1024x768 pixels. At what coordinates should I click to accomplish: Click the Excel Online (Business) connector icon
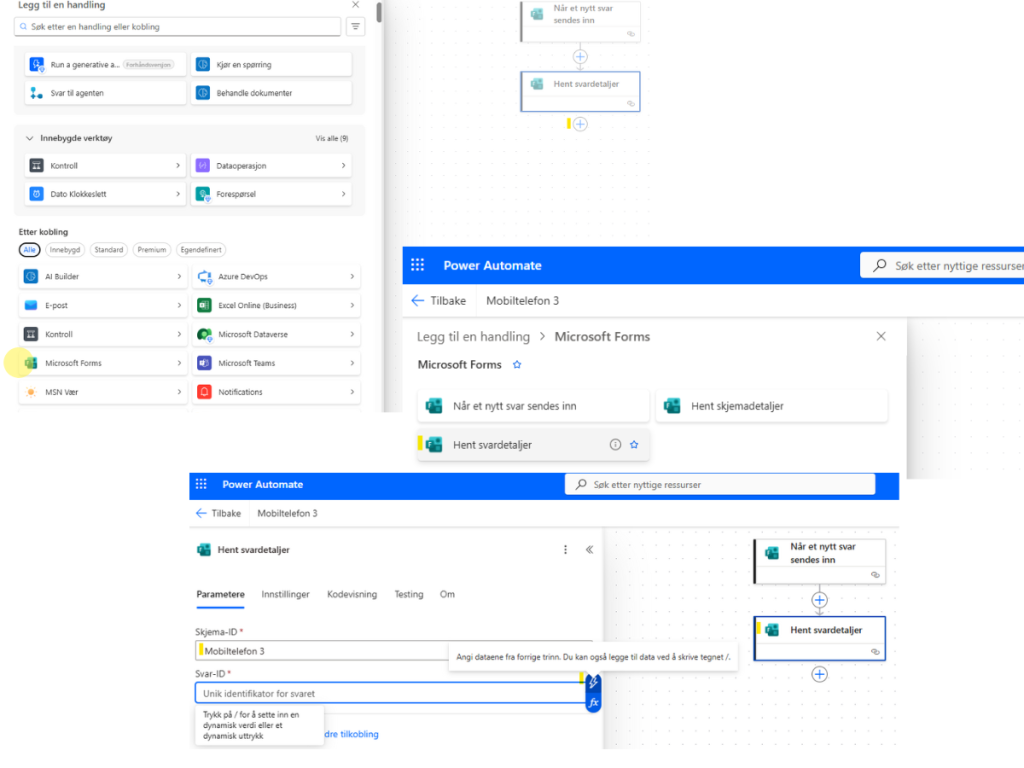(x=204, y=305)
